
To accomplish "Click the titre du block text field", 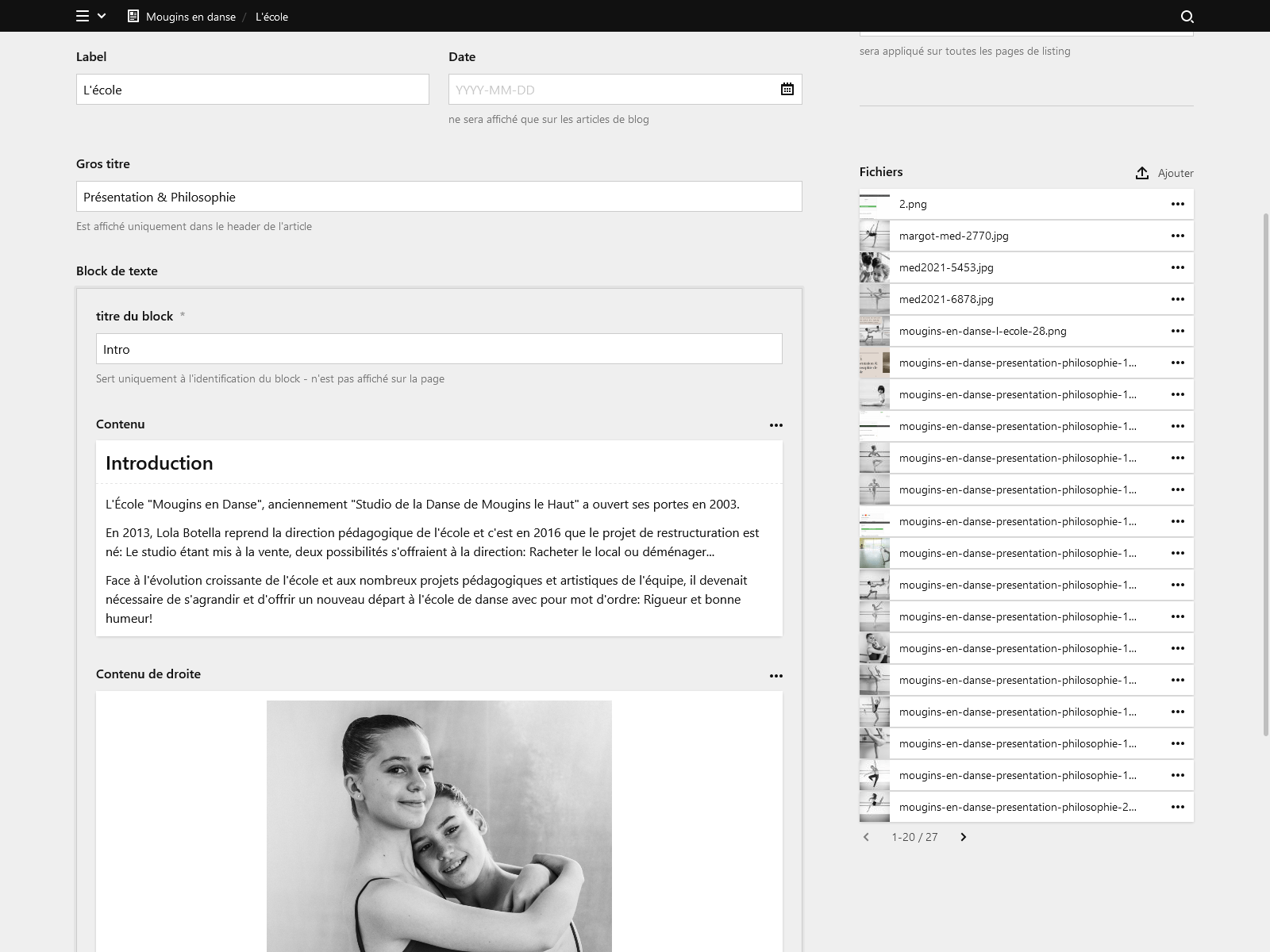I will click(x=440, y=348).
